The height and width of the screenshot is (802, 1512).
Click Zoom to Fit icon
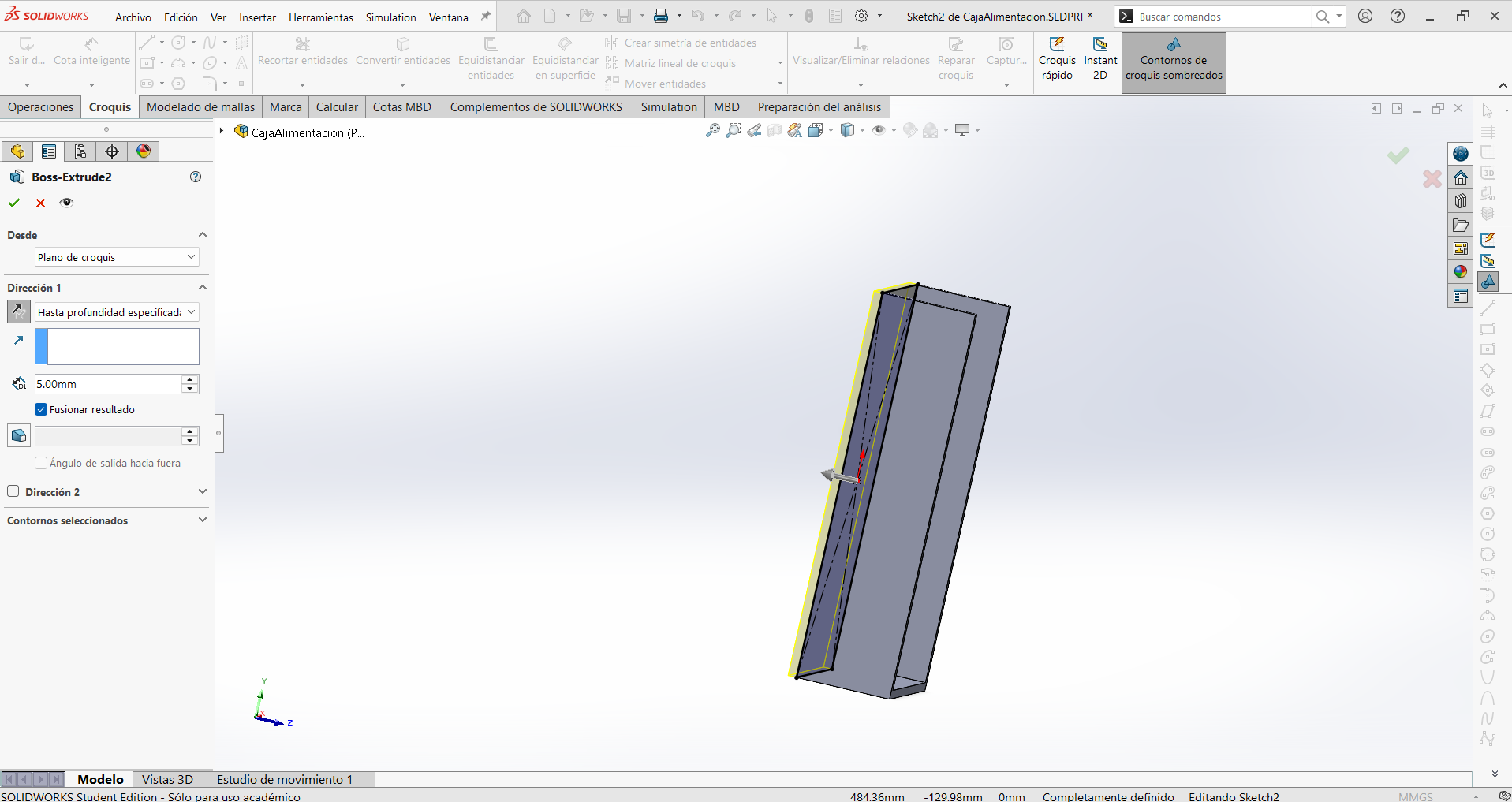pyautogui.click(x=713, y=131)
